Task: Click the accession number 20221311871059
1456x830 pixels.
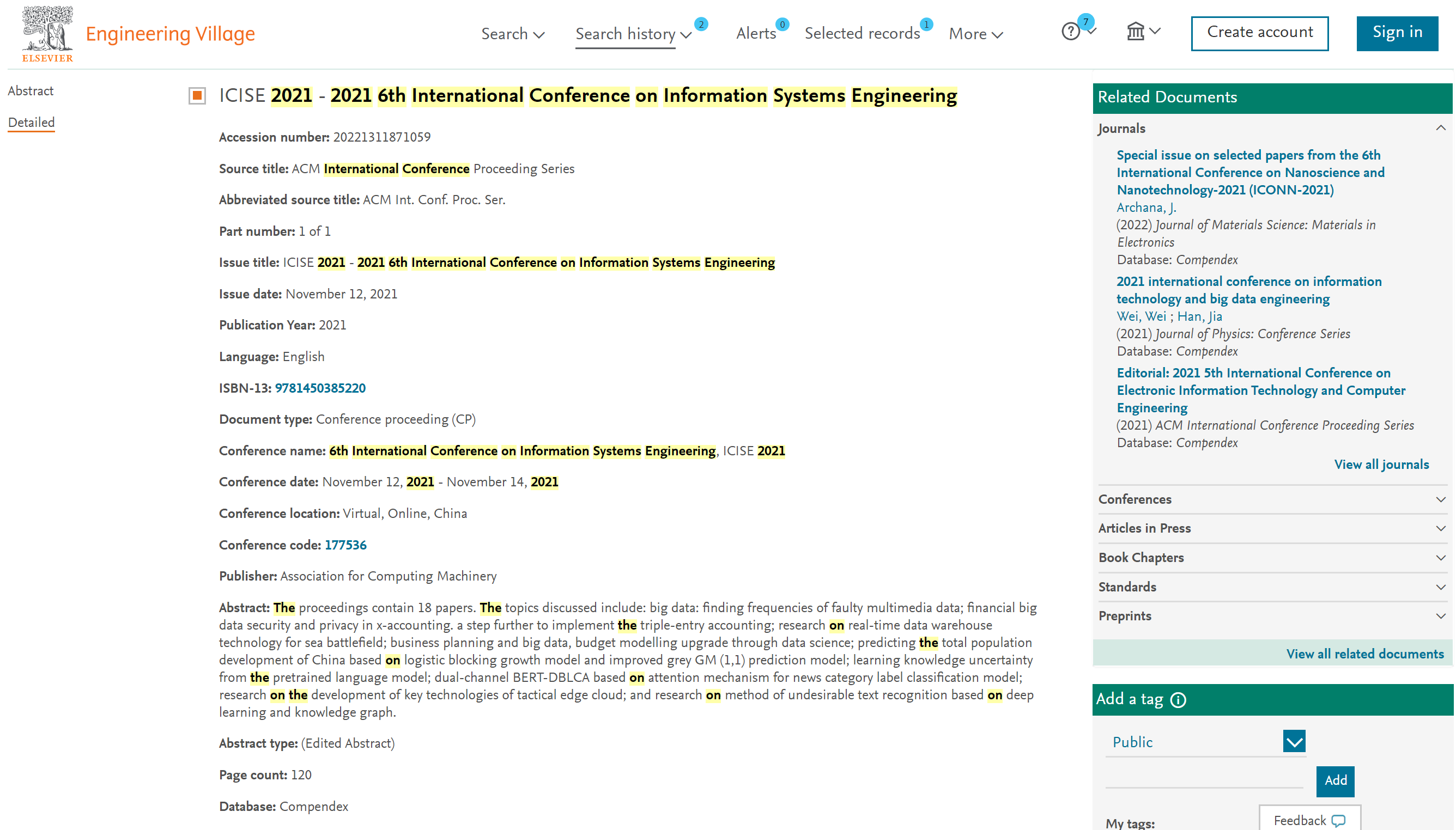Action: pos(381,137)
